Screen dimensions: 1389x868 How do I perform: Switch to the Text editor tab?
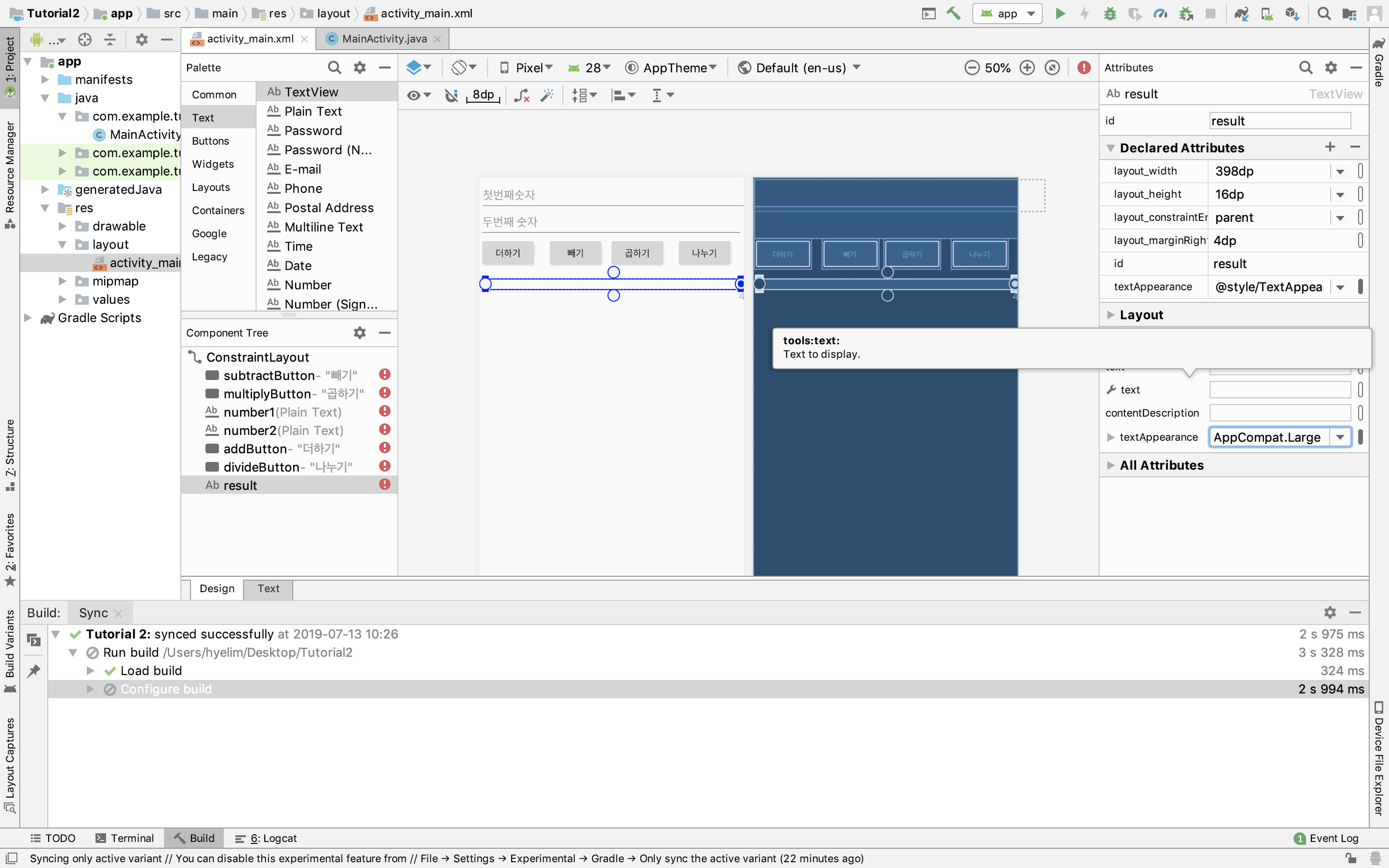point(268,588)
